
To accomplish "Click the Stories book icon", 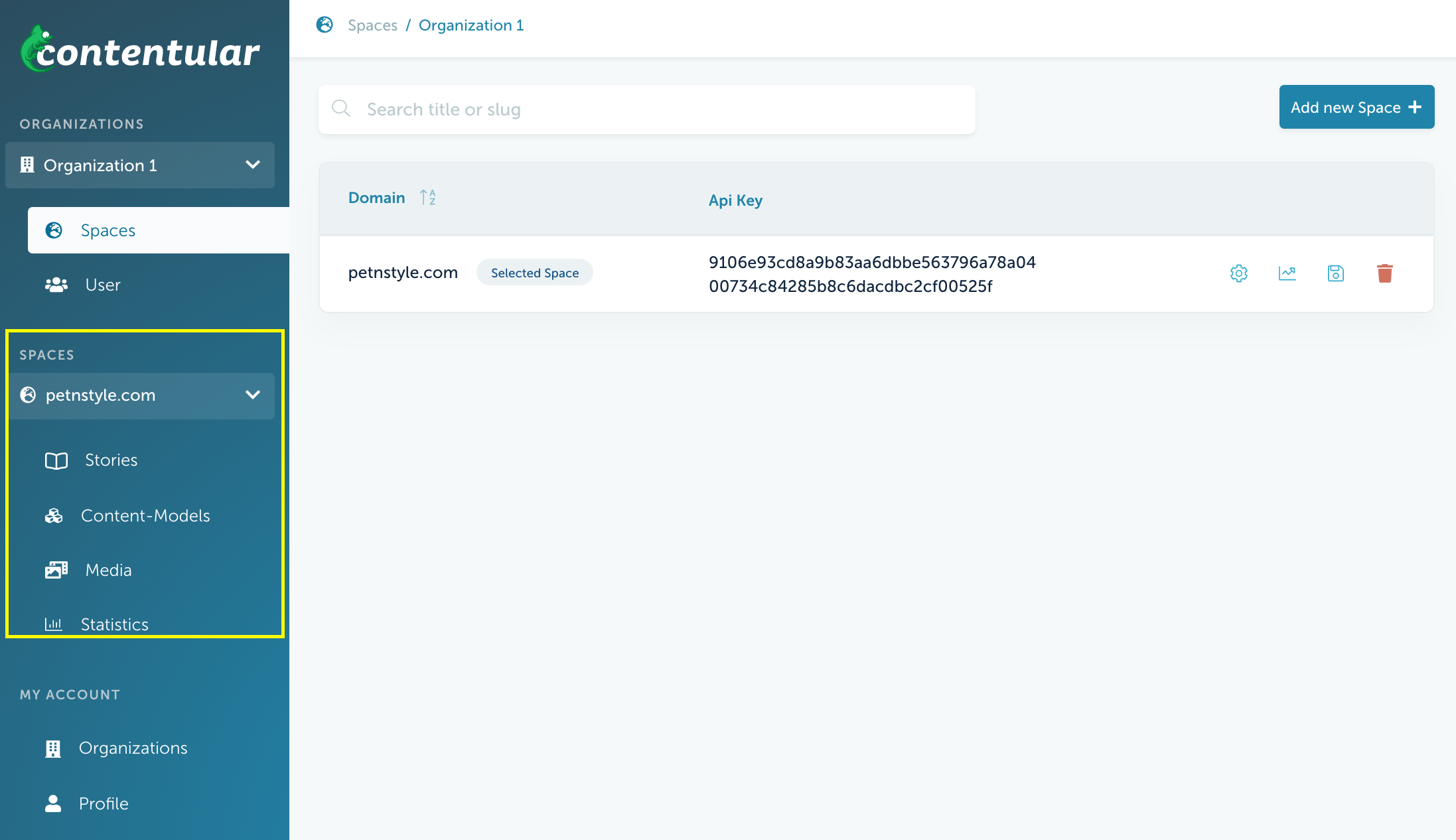I will 56,460.
